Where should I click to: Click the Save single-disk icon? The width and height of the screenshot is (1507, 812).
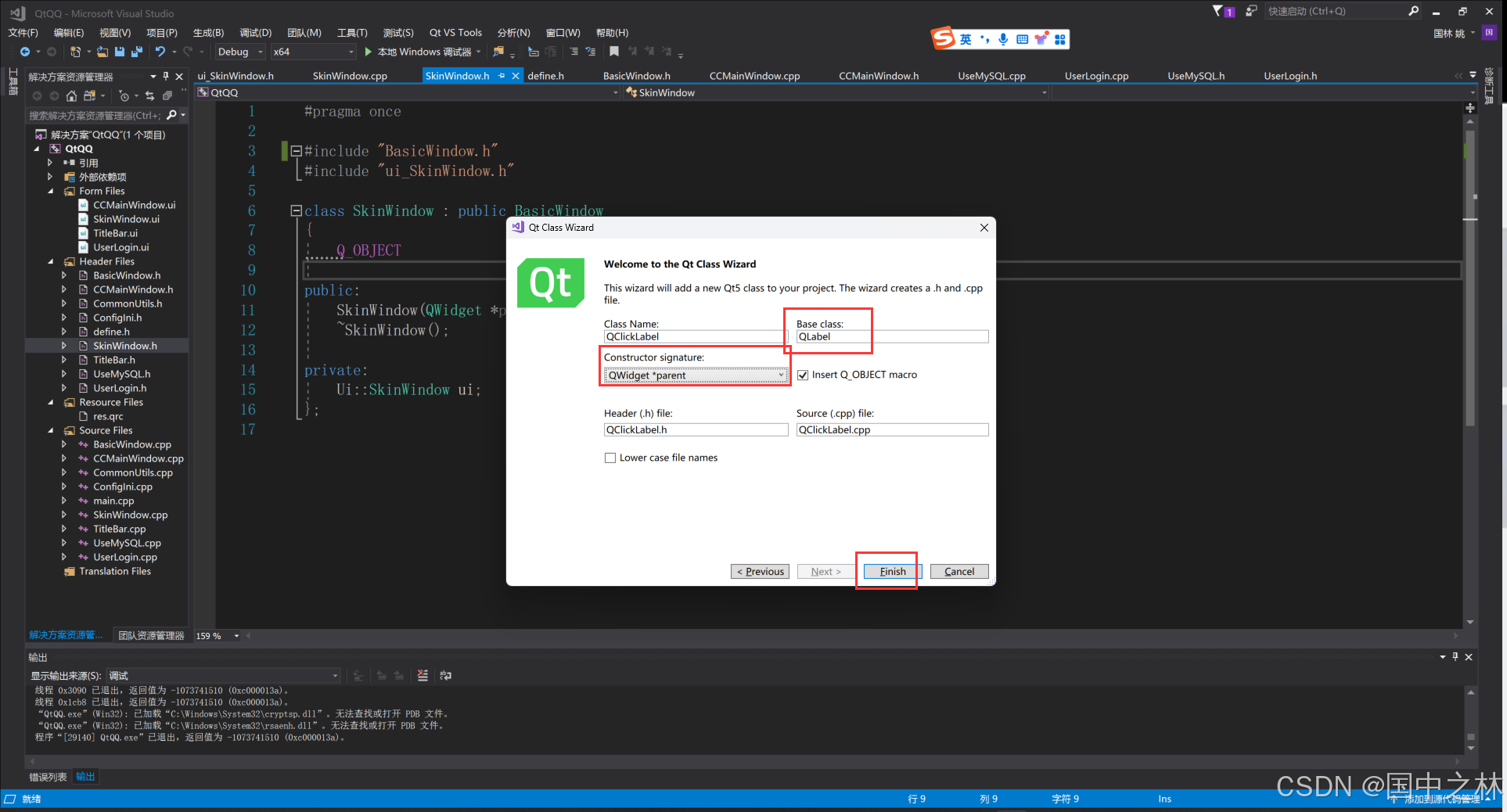pos(120,52)
